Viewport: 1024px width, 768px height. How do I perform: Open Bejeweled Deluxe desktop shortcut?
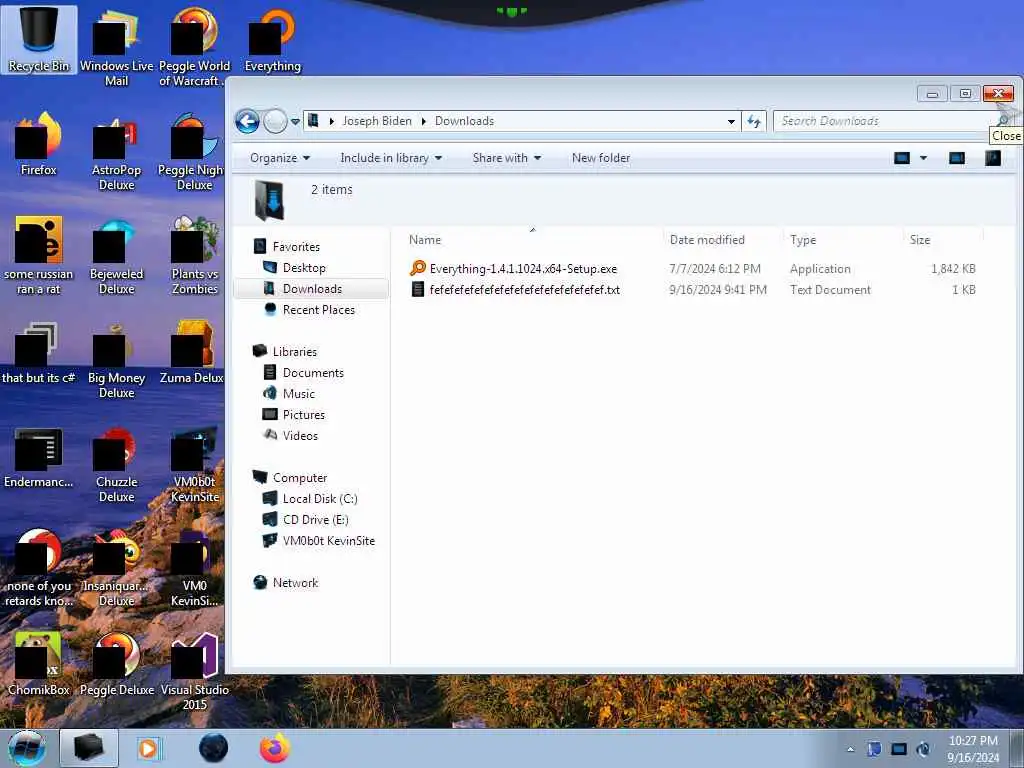pos(116,256)
